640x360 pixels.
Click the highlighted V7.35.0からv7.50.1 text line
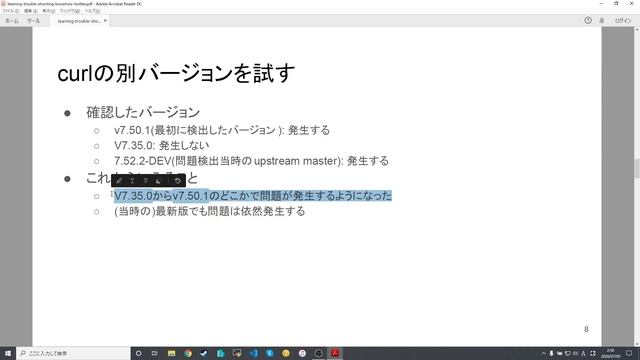(x=253, y=196)
